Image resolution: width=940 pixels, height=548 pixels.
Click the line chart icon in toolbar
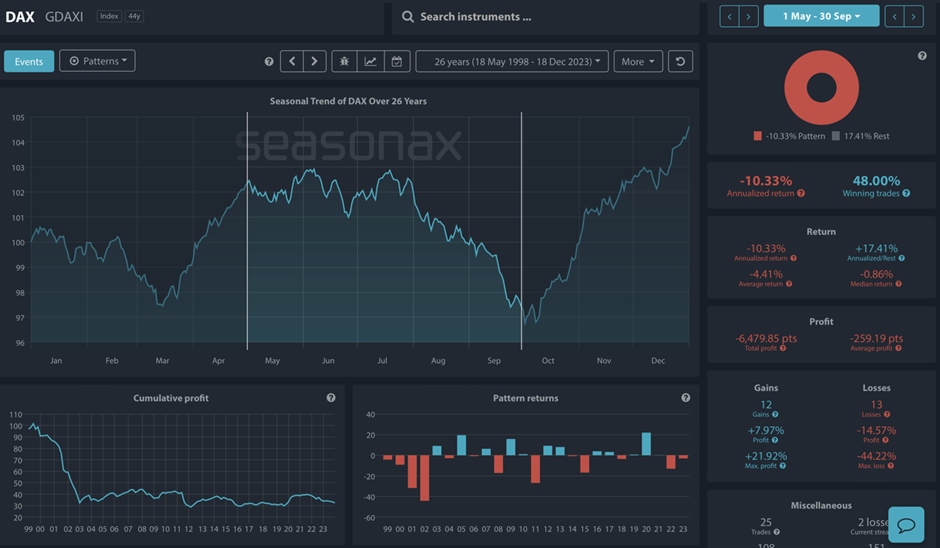click(370, 61)
